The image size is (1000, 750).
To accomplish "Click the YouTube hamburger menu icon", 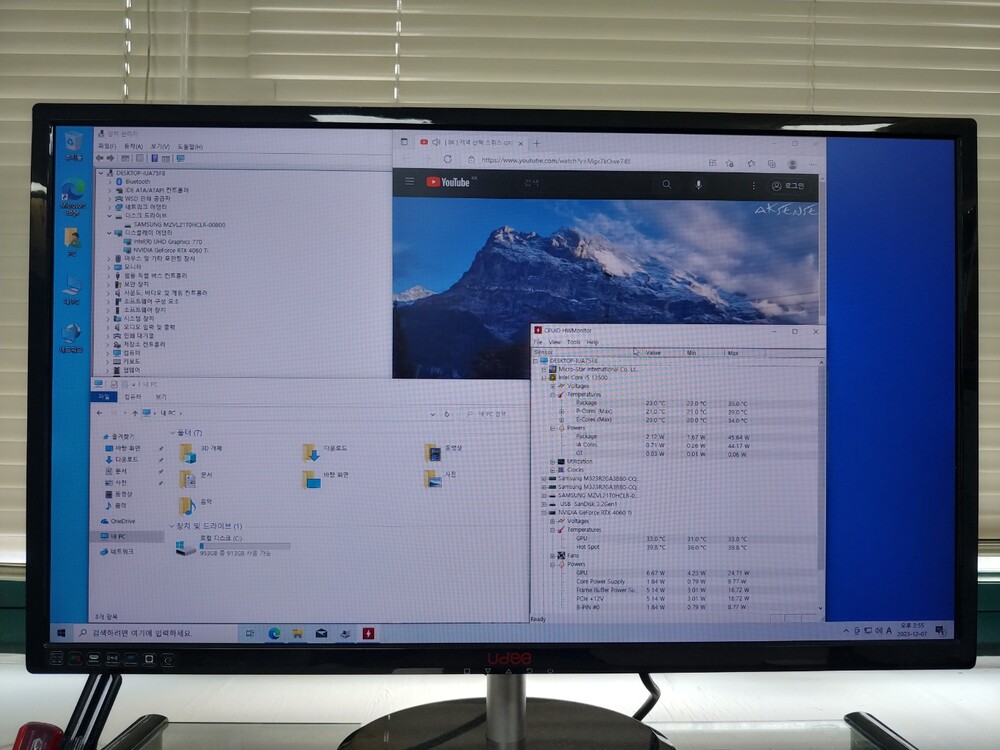I will 409,183.
